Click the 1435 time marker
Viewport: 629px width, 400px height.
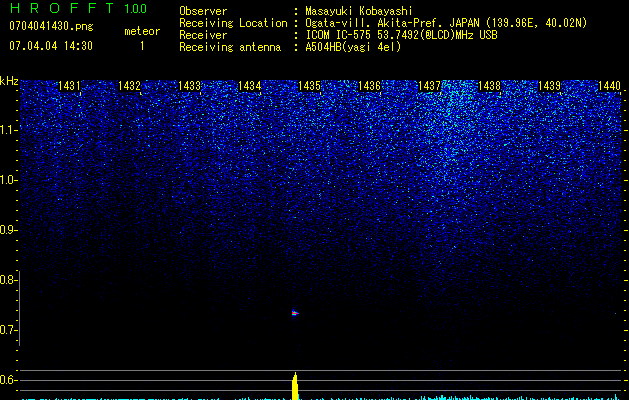310,86
